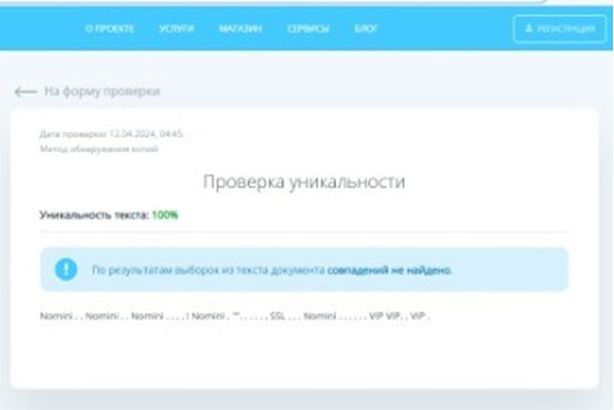
Task: Click the Дата проверки 12.04.2024 line
Action: (x=111, y=133)
